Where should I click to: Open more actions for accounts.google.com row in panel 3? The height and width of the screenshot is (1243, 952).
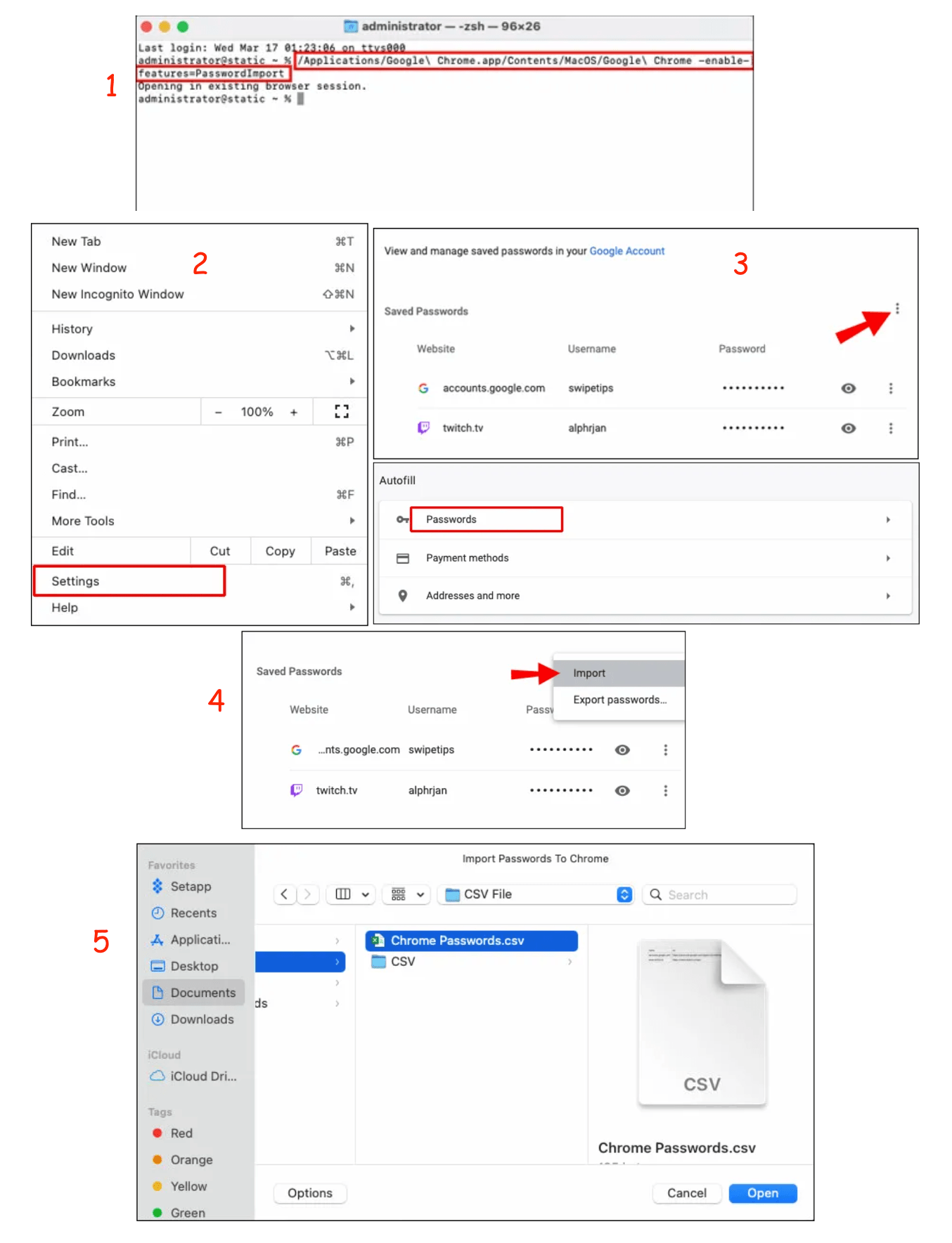coord(891,388)
